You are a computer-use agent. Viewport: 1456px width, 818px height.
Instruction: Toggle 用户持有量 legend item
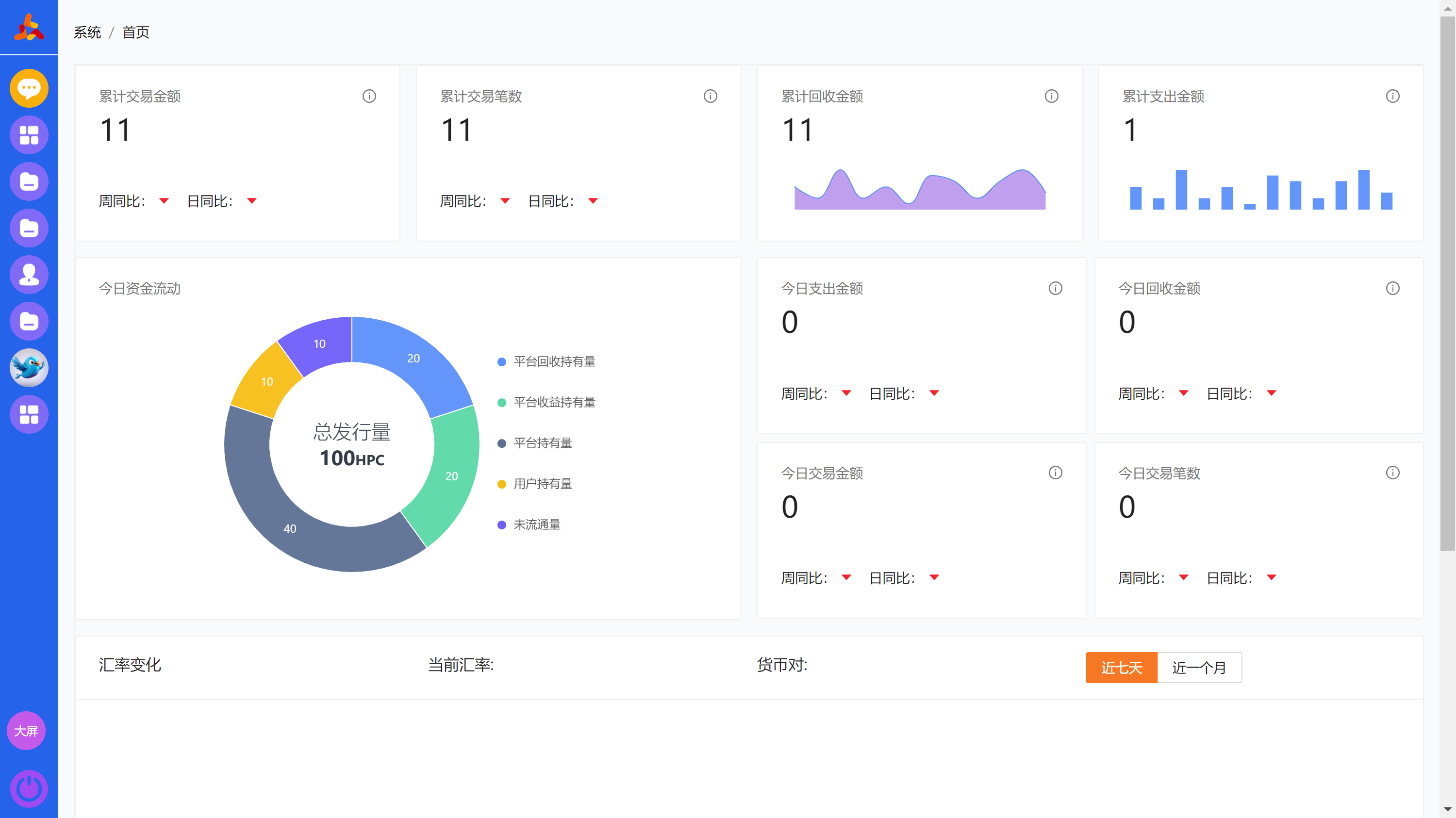[535, 484]
